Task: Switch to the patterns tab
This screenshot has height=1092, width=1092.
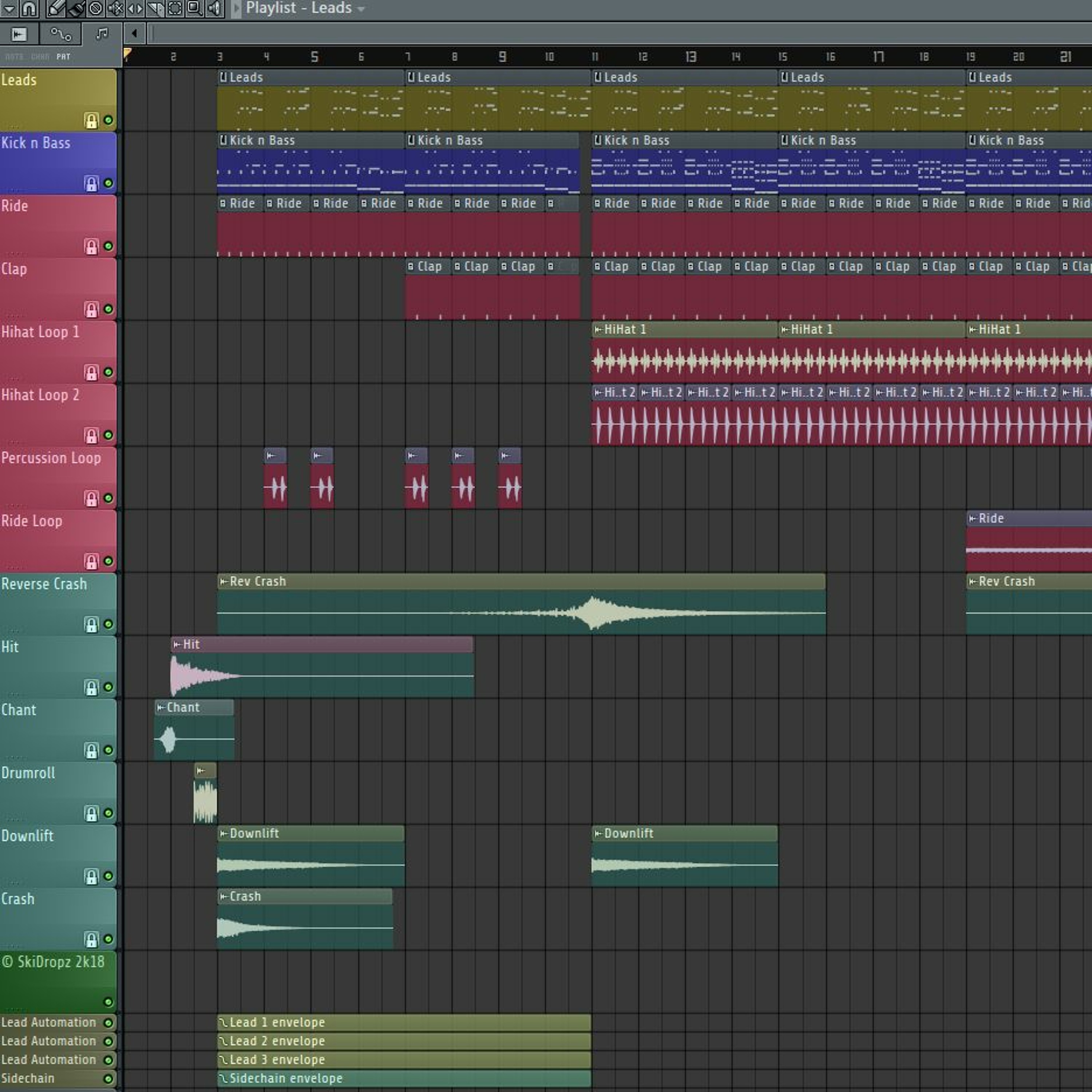Action: coord(102,35)
